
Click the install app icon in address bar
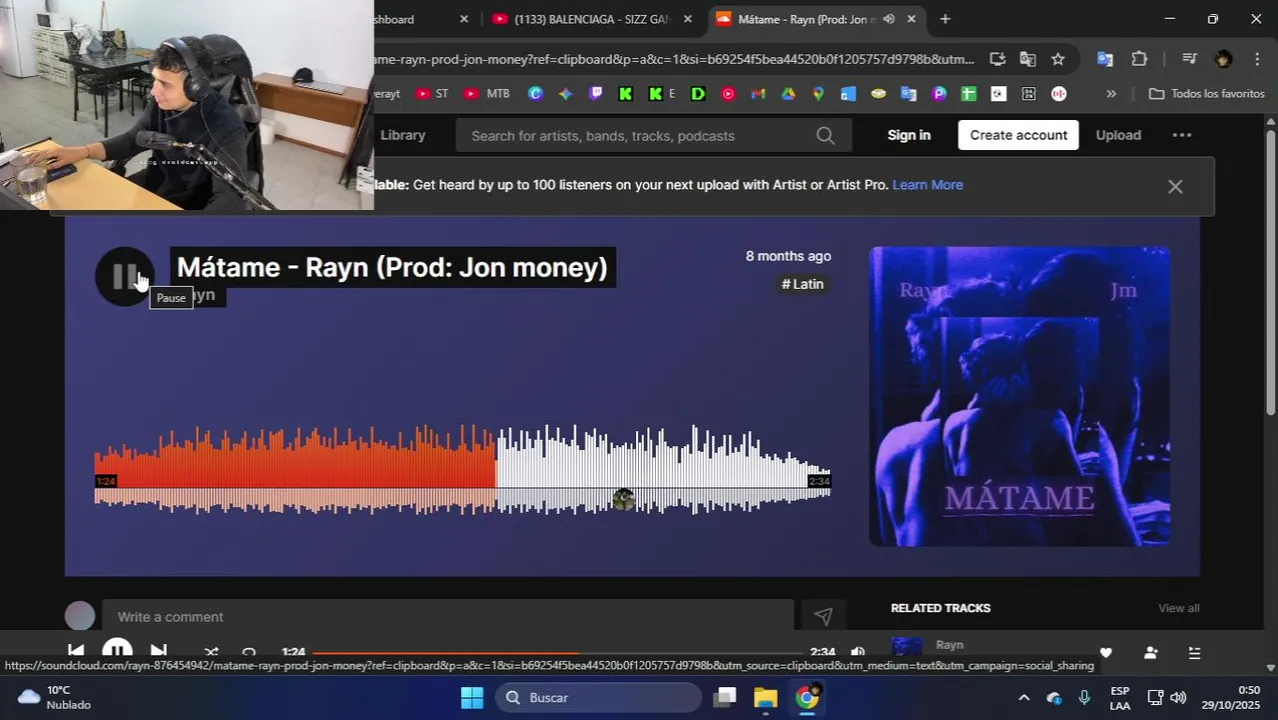(x=997, y=59)
